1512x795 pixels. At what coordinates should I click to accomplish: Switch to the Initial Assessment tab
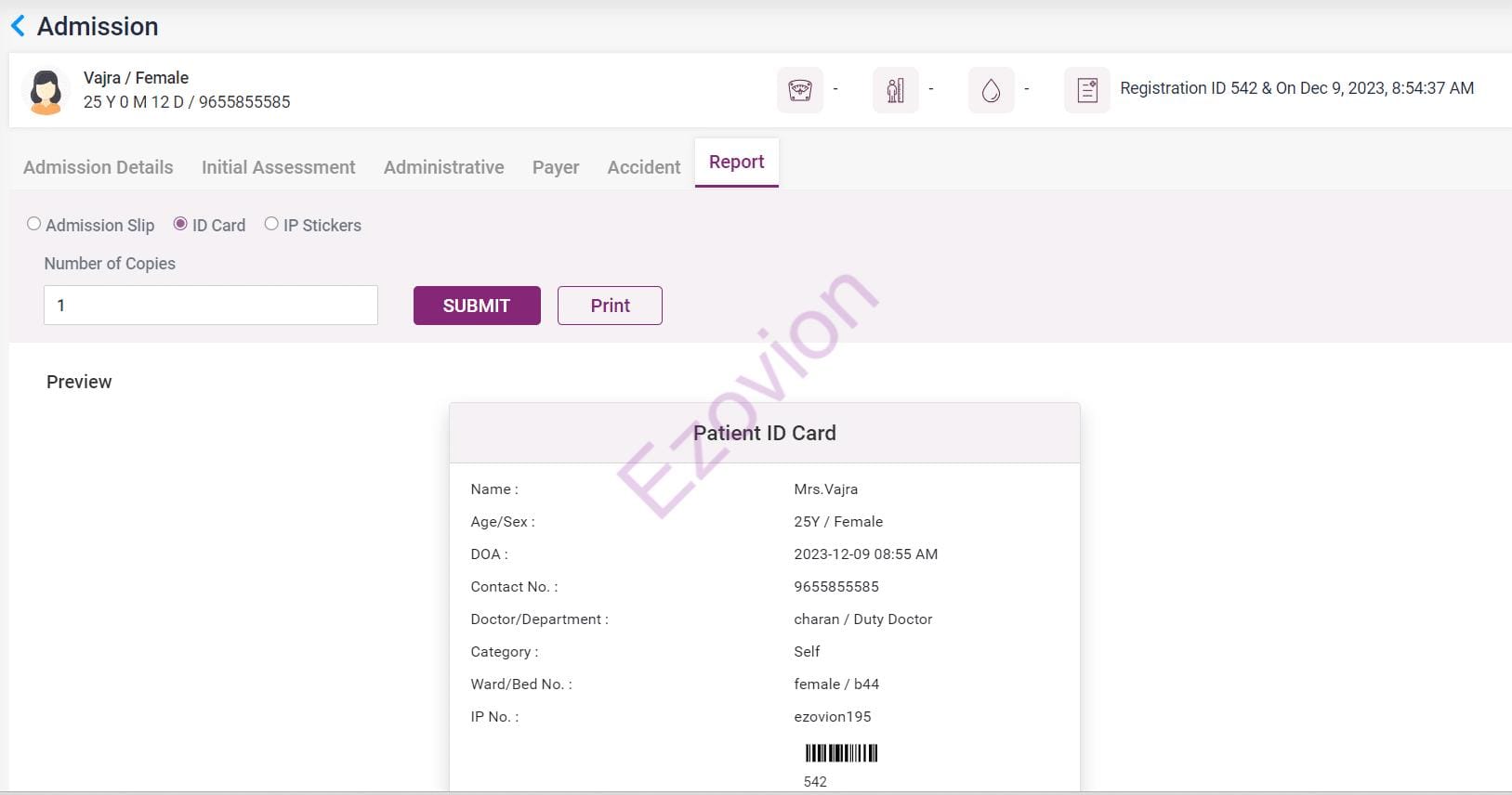tap(278, 167)
